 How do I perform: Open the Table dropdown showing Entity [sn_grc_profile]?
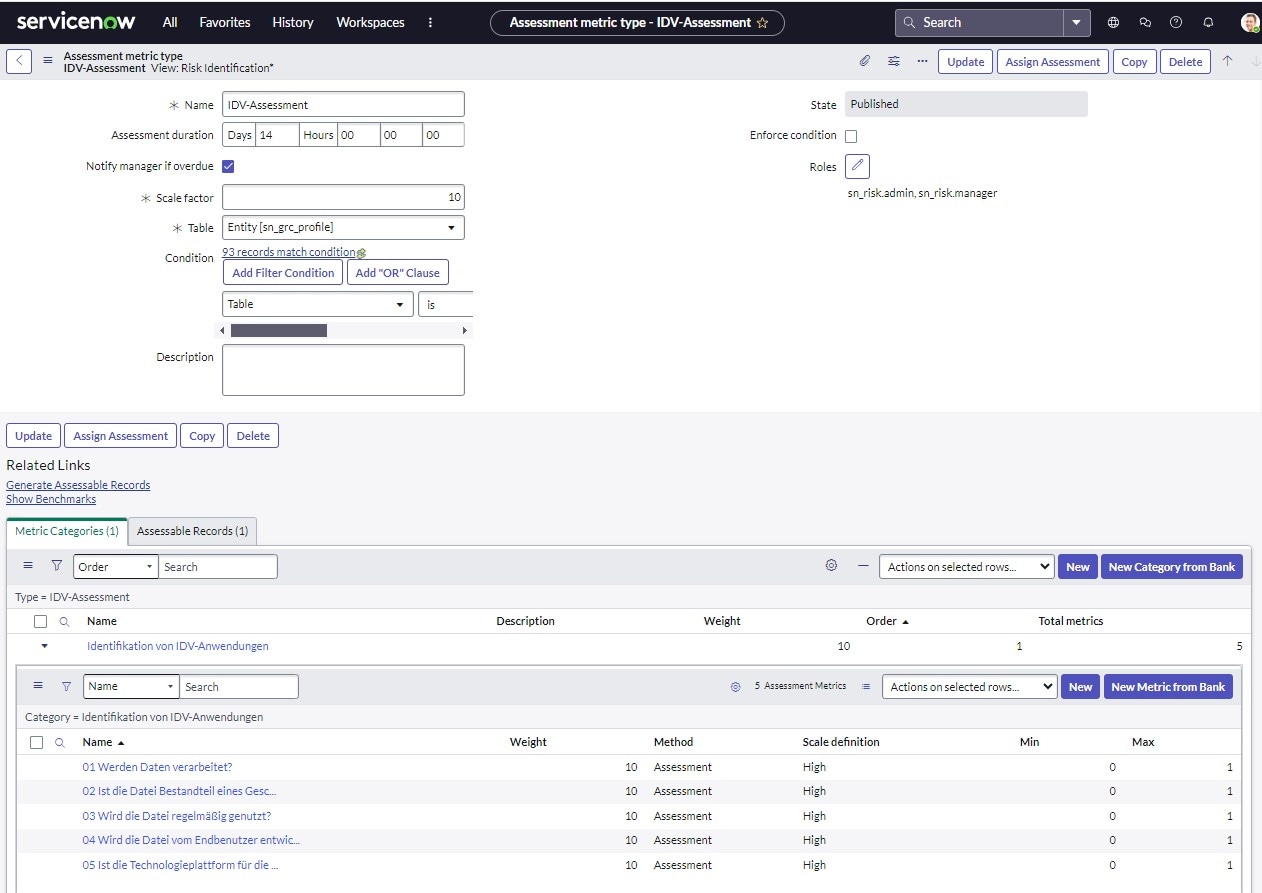tap(343, 227)
